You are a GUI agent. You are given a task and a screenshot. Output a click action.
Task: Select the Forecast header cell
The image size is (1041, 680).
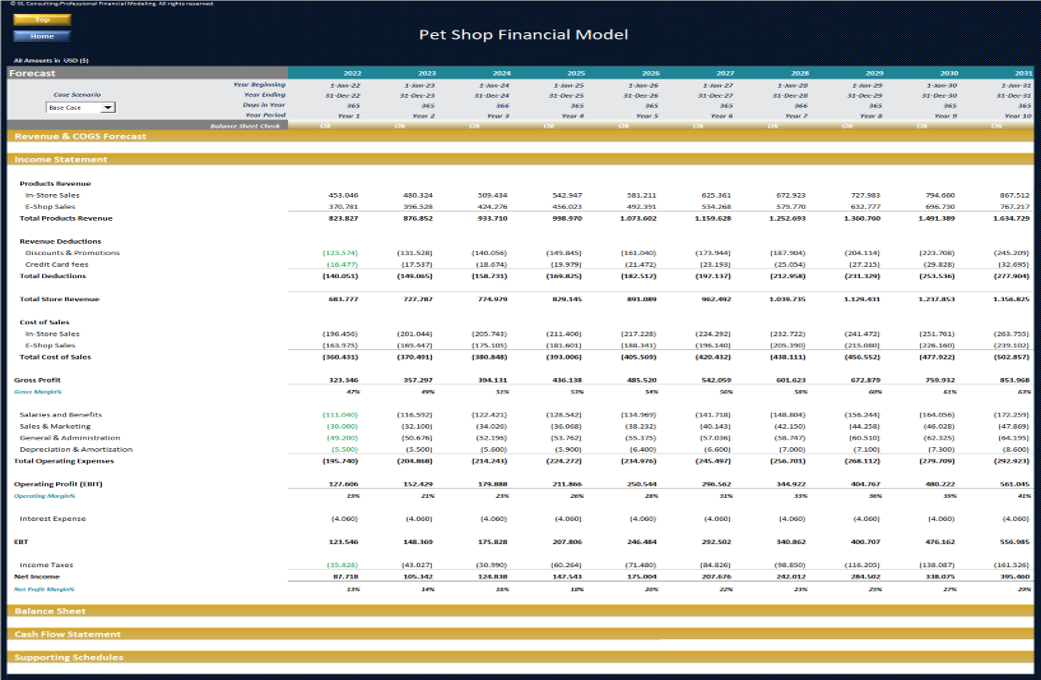[x=147, y=73]
